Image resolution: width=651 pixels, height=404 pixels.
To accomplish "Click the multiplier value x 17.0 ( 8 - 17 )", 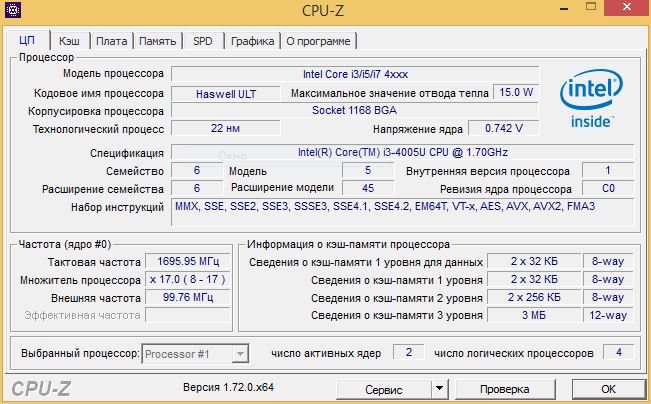I will click(188, 279).
